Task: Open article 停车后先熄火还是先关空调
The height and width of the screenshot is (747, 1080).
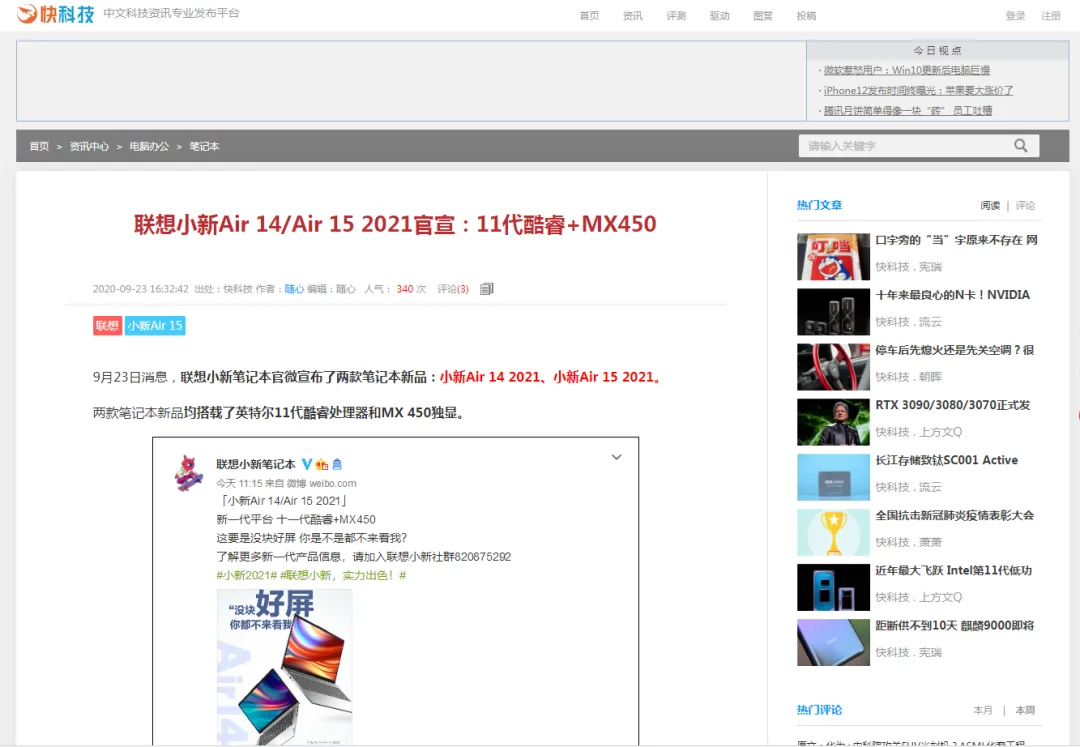Action: point(955,350)
